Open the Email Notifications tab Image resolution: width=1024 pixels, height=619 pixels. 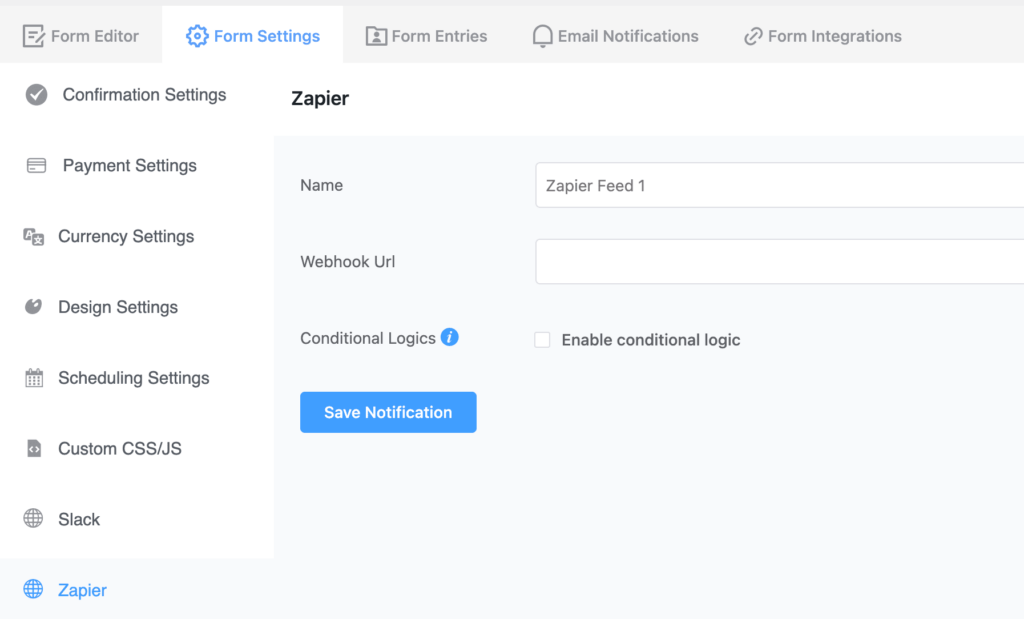(615, 35)
